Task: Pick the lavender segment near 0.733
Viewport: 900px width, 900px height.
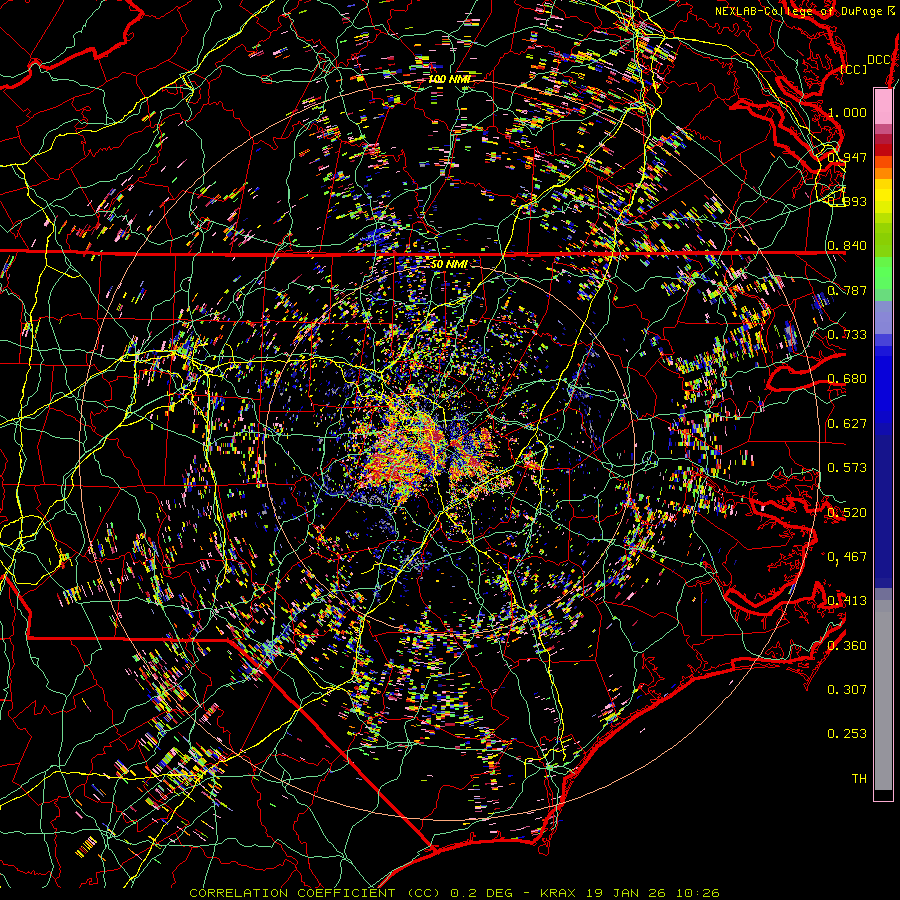Action: [x=883, y=317]
